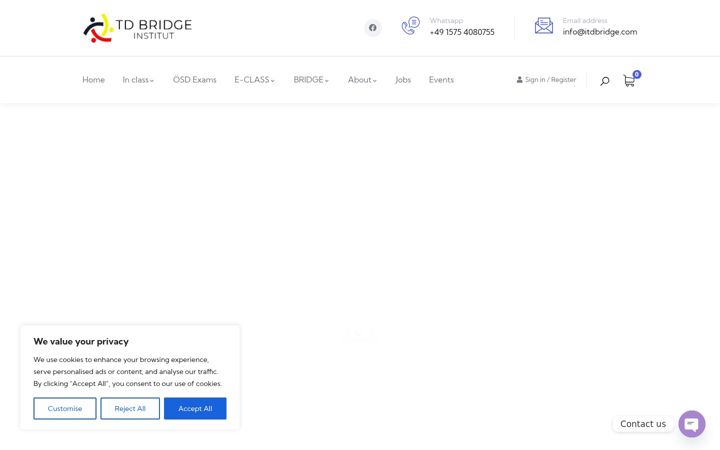The height and width of the screenshot is (450, 720).
Task: Click the info@itdbridge.com email address
Action: (600, 32)
